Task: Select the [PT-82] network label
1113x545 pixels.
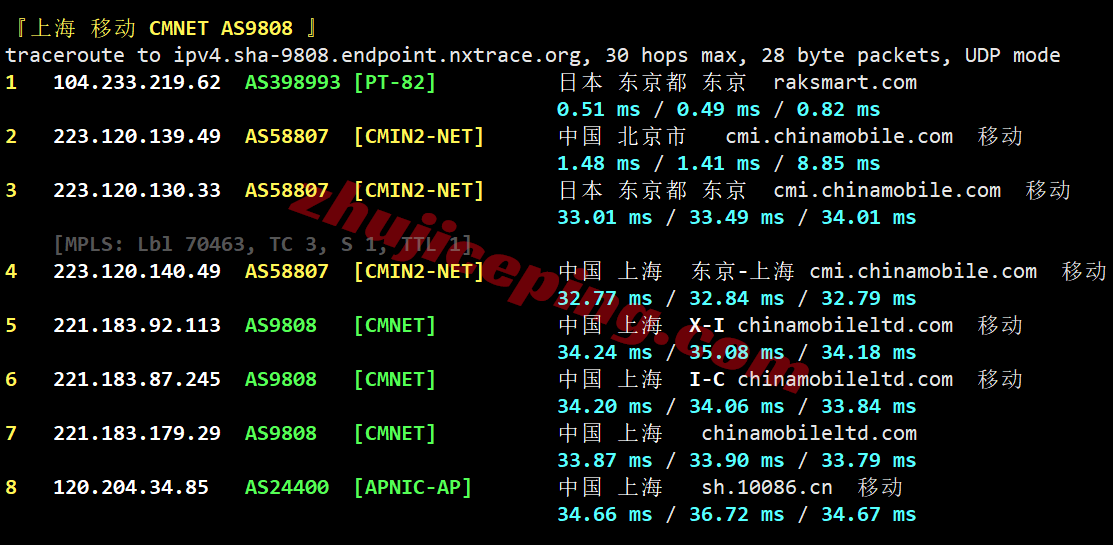Action: (395, 82)
